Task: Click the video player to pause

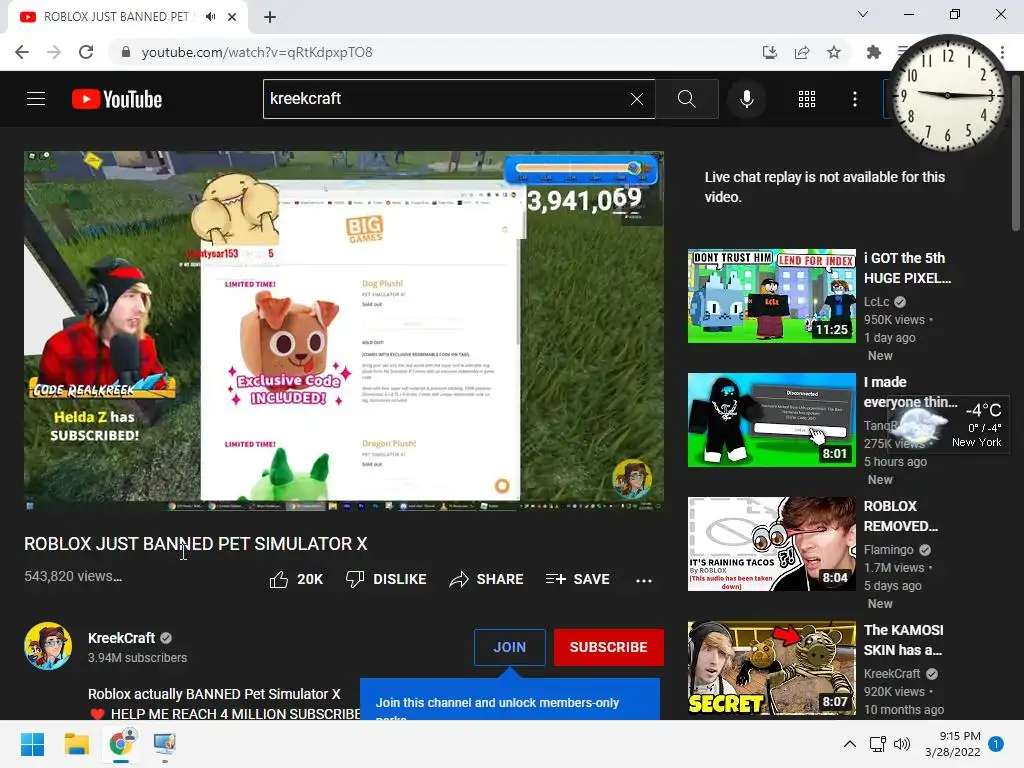Action: pos(344,331)
